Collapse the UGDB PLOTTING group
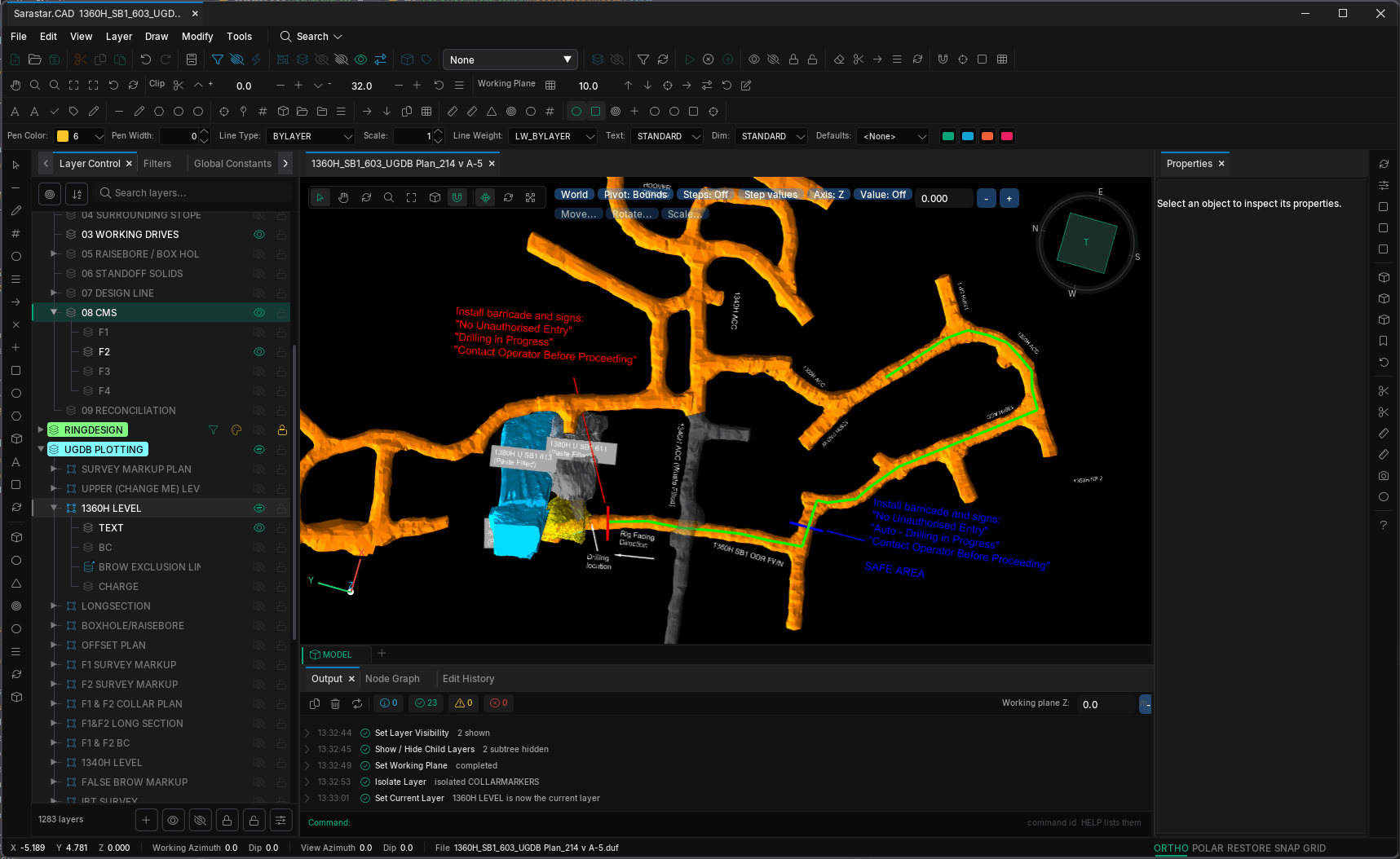 (x=40, y=450)
